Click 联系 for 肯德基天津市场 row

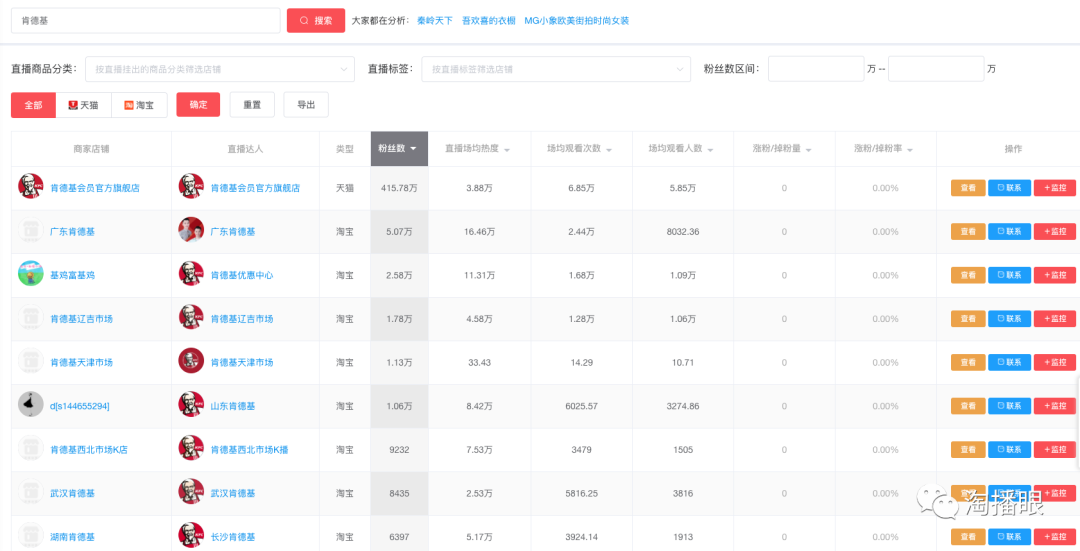click(x=1009, y=362)
